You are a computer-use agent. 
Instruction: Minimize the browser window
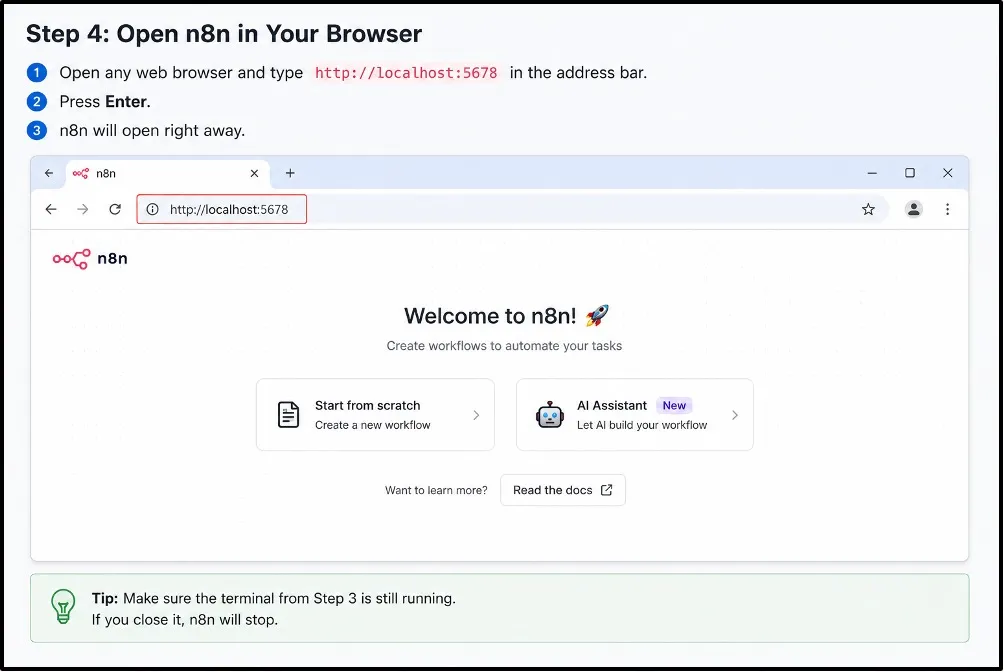(872, 173)
